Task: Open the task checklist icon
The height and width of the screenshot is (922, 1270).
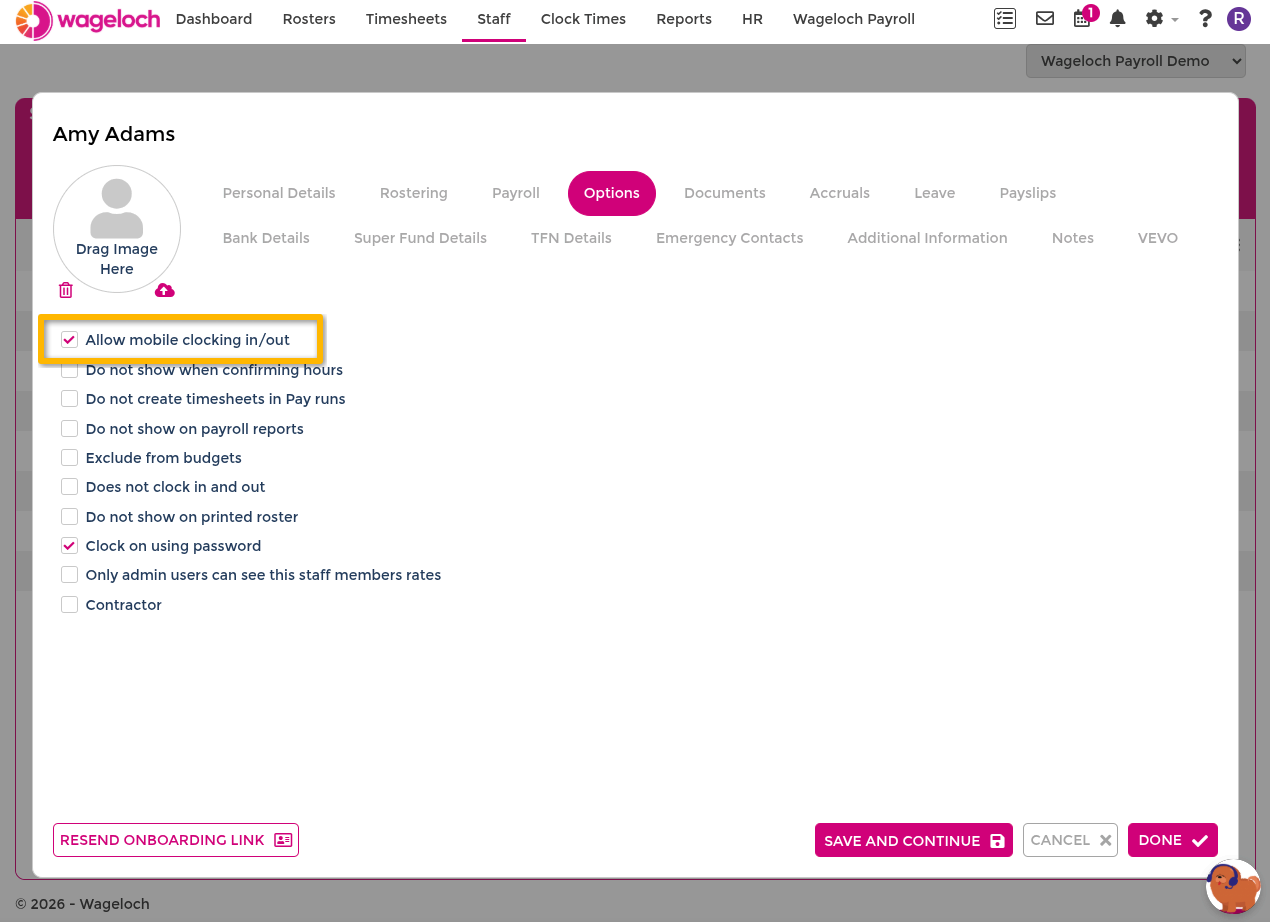Action: (x=1004, y=19)
